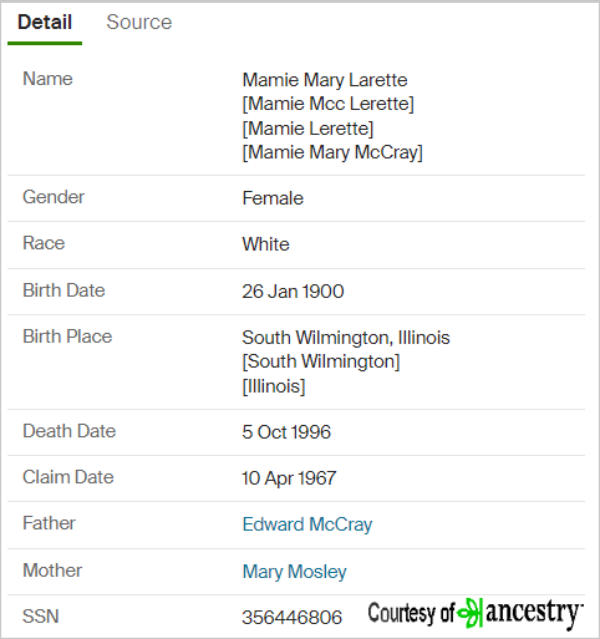600x639 pixels.
Task: Select the Detail tab
Action: pos(45,22)
